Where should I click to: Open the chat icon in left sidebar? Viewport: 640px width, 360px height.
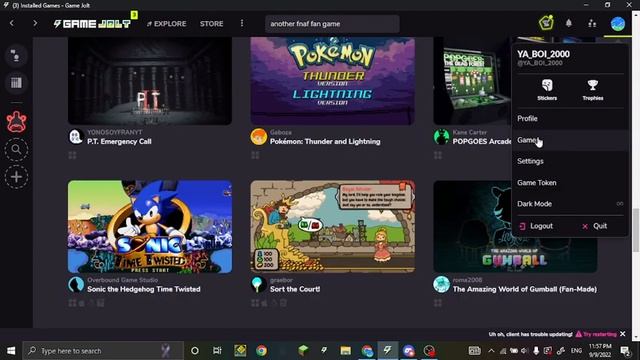point(16,56)
